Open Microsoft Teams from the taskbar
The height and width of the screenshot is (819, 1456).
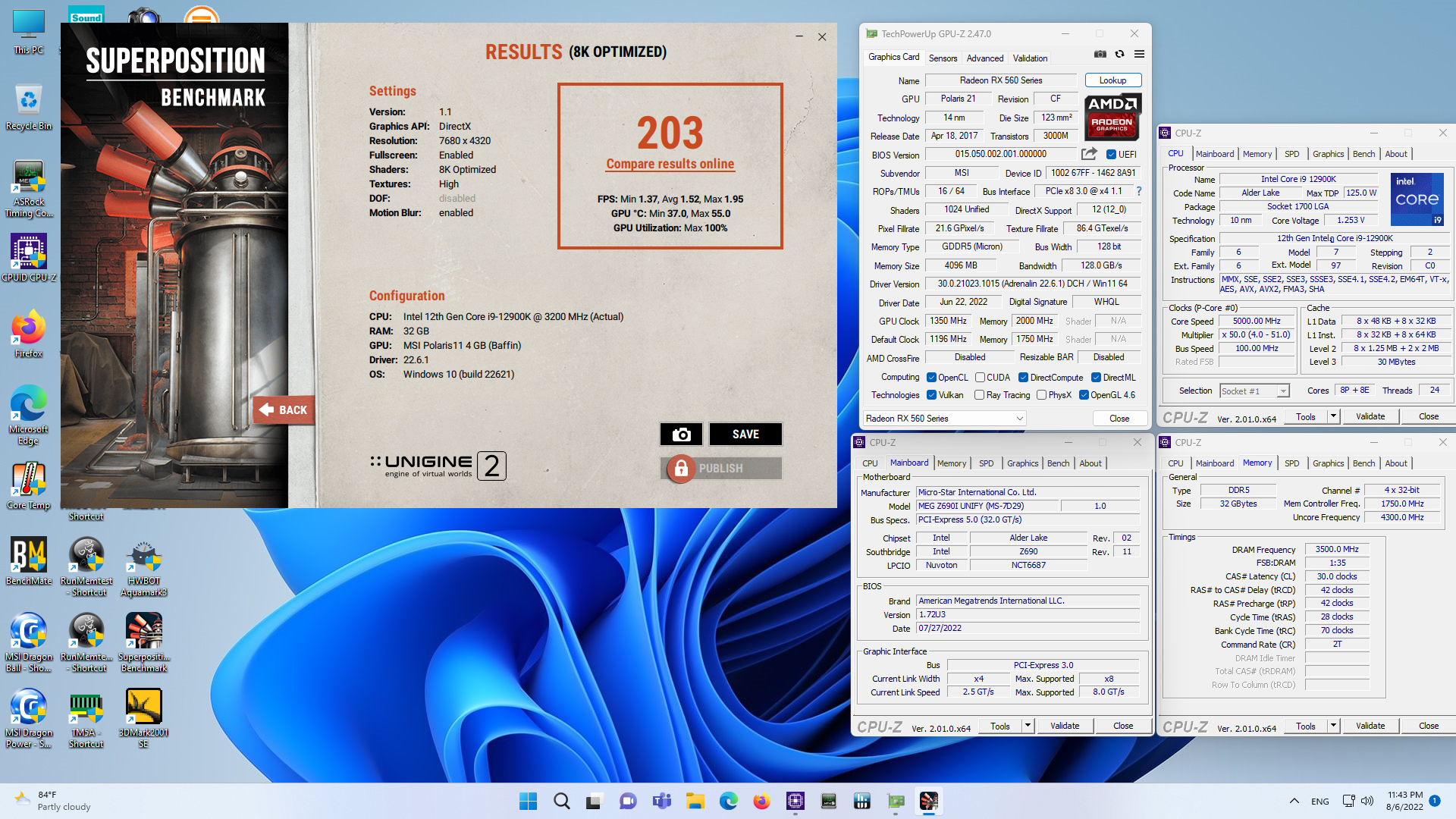point(661,801)
